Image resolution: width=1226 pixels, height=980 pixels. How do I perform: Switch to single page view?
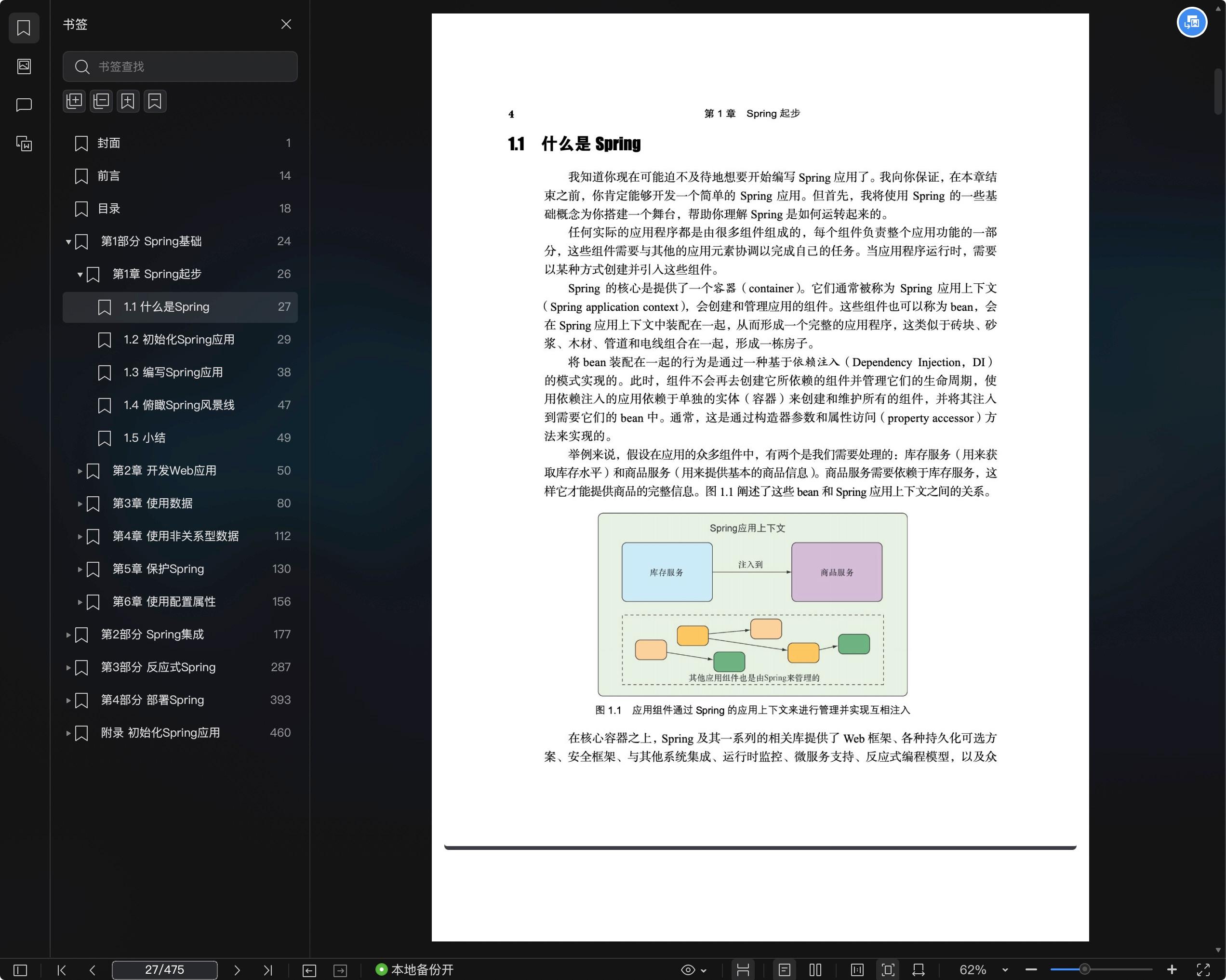(784, 970)
